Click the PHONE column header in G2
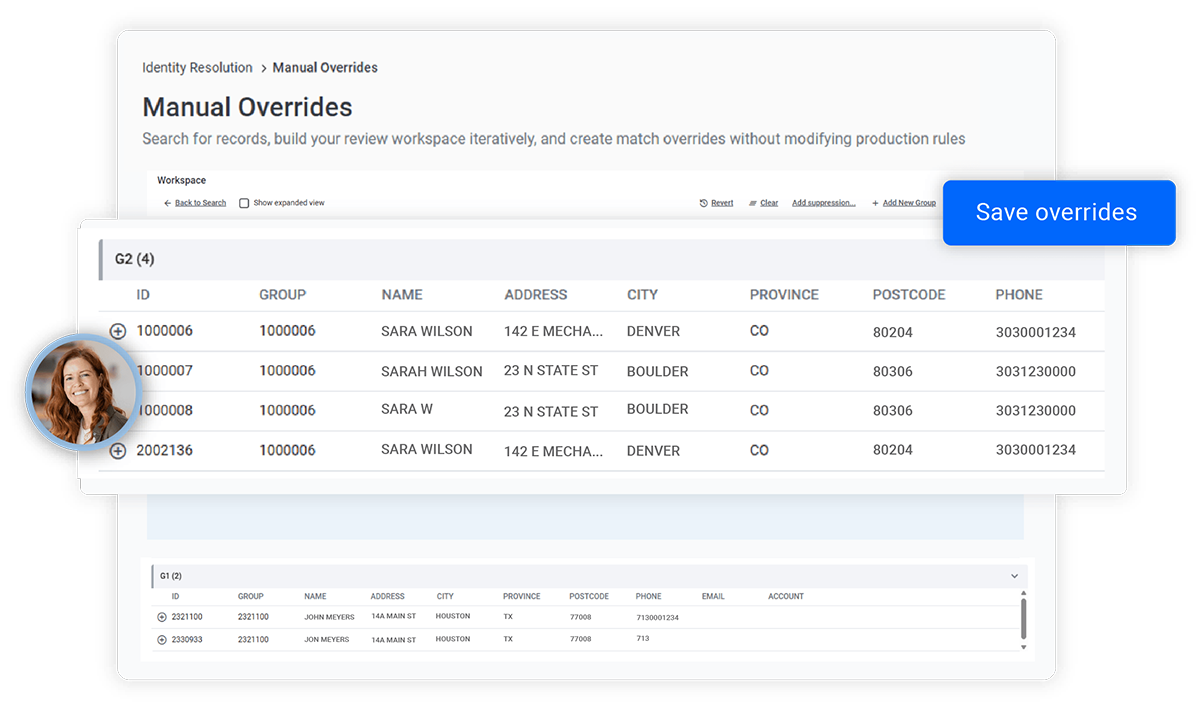The height and width of the screenshot is (709, 1200). coord(1019,295)
